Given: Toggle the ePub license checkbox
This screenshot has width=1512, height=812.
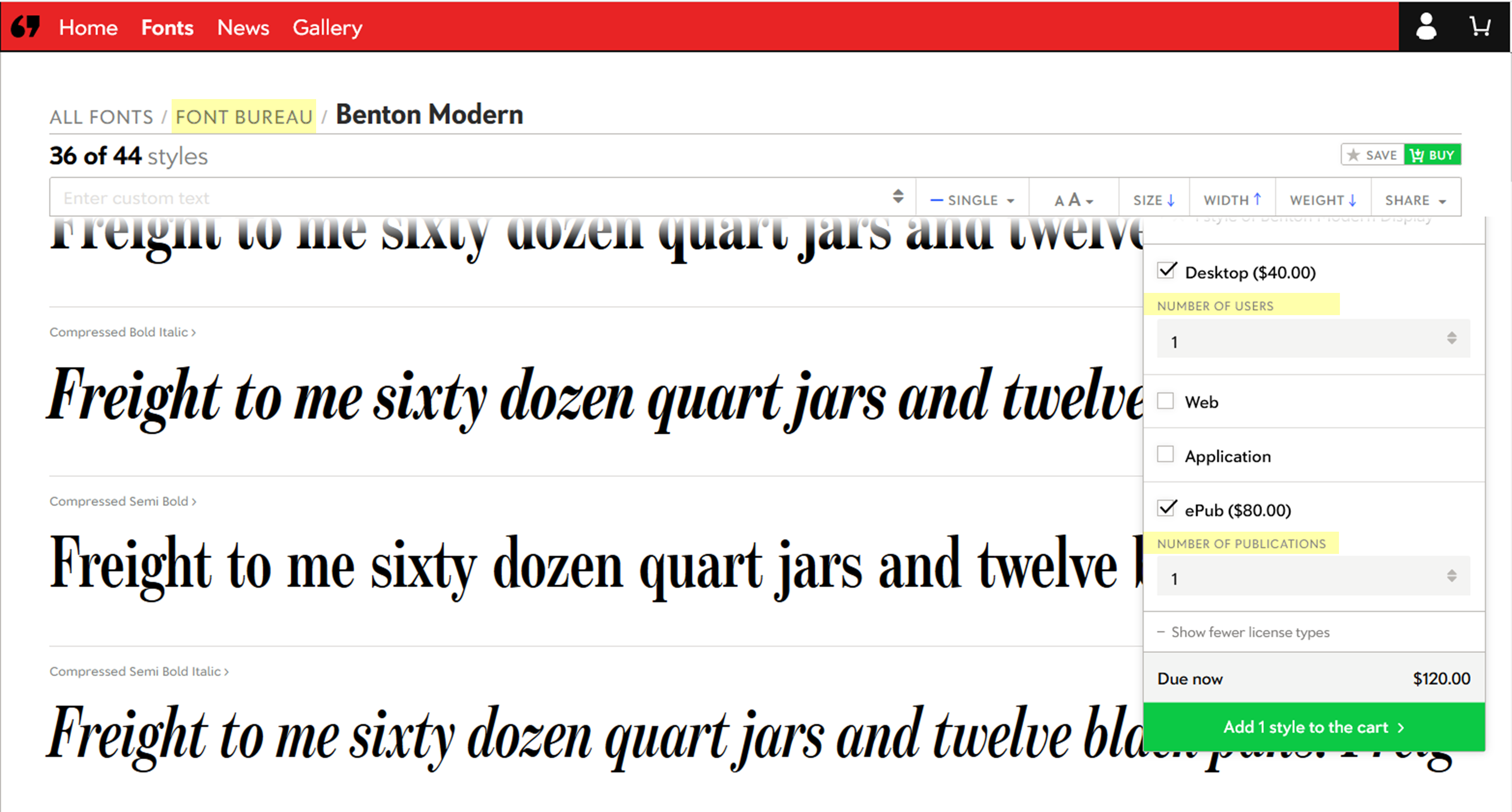Looking at the screenshot, I should 1167,510.
